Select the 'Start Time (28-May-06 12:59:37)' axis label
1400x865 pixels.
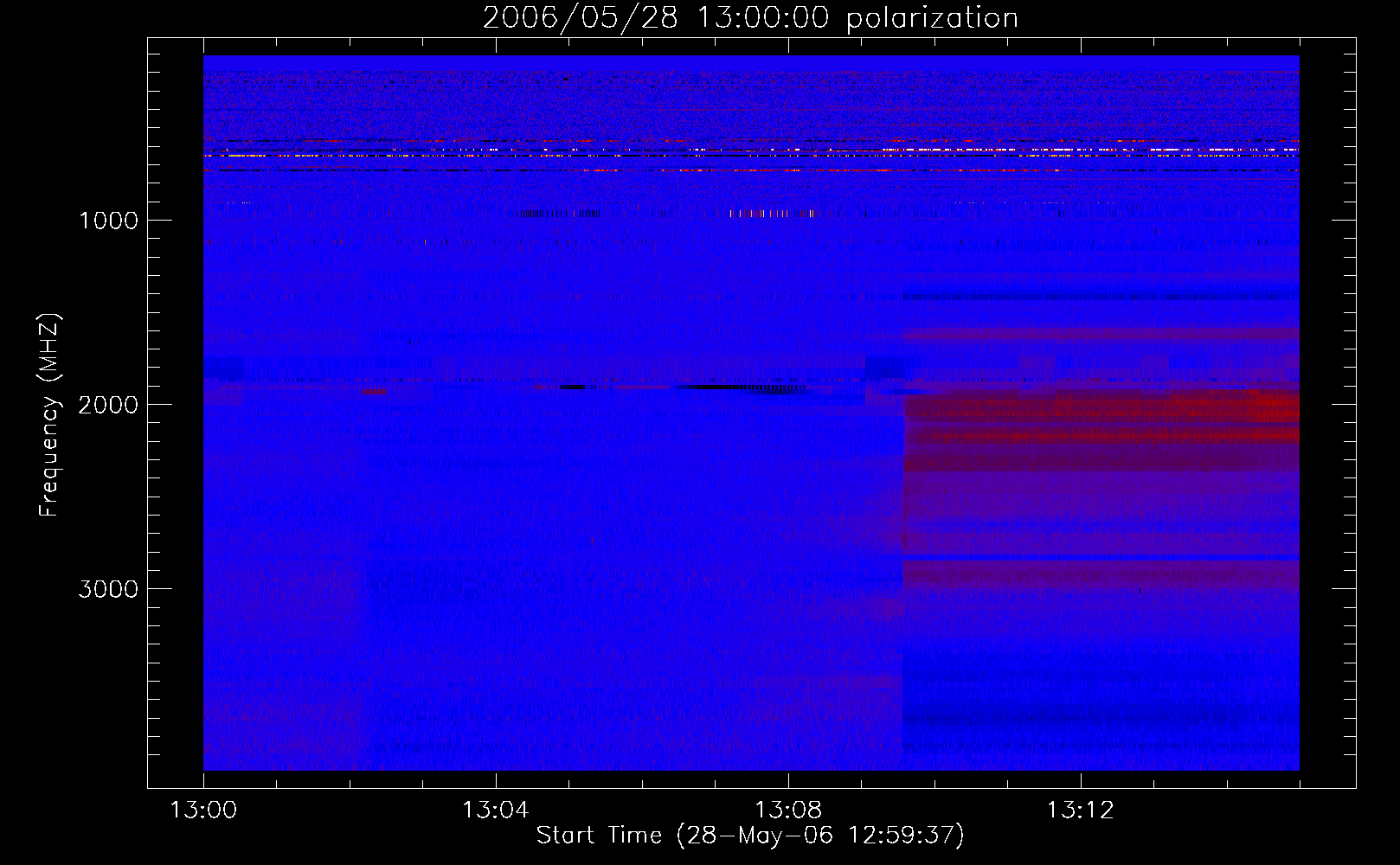pos(750,836)
